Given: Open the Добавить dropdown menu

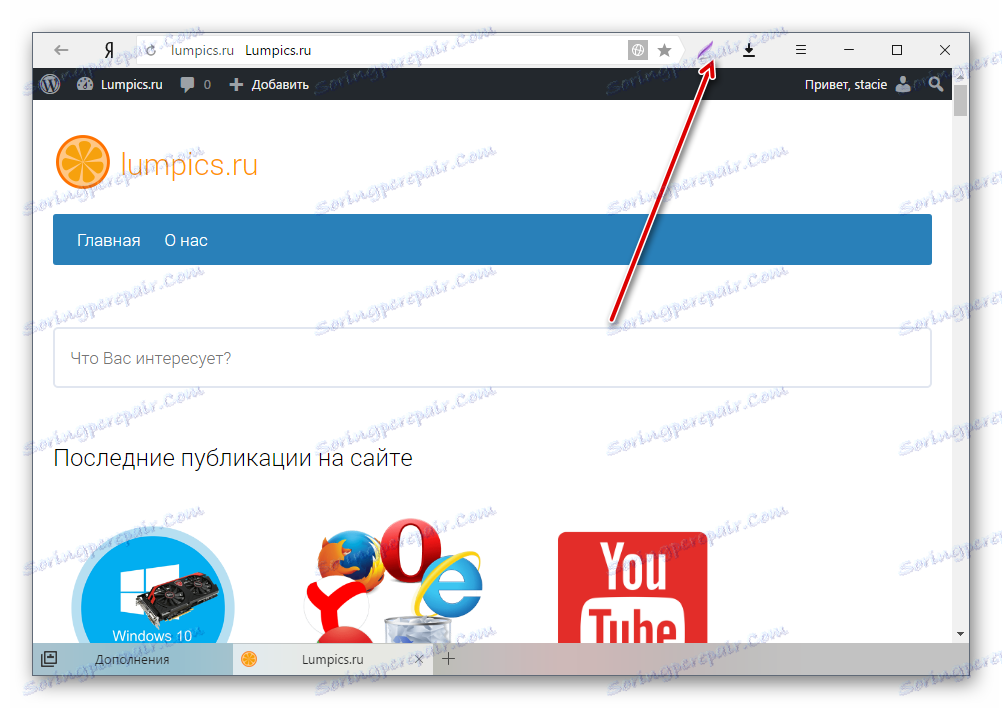Looking at the screenshot, I should click(x=269, y=84).
